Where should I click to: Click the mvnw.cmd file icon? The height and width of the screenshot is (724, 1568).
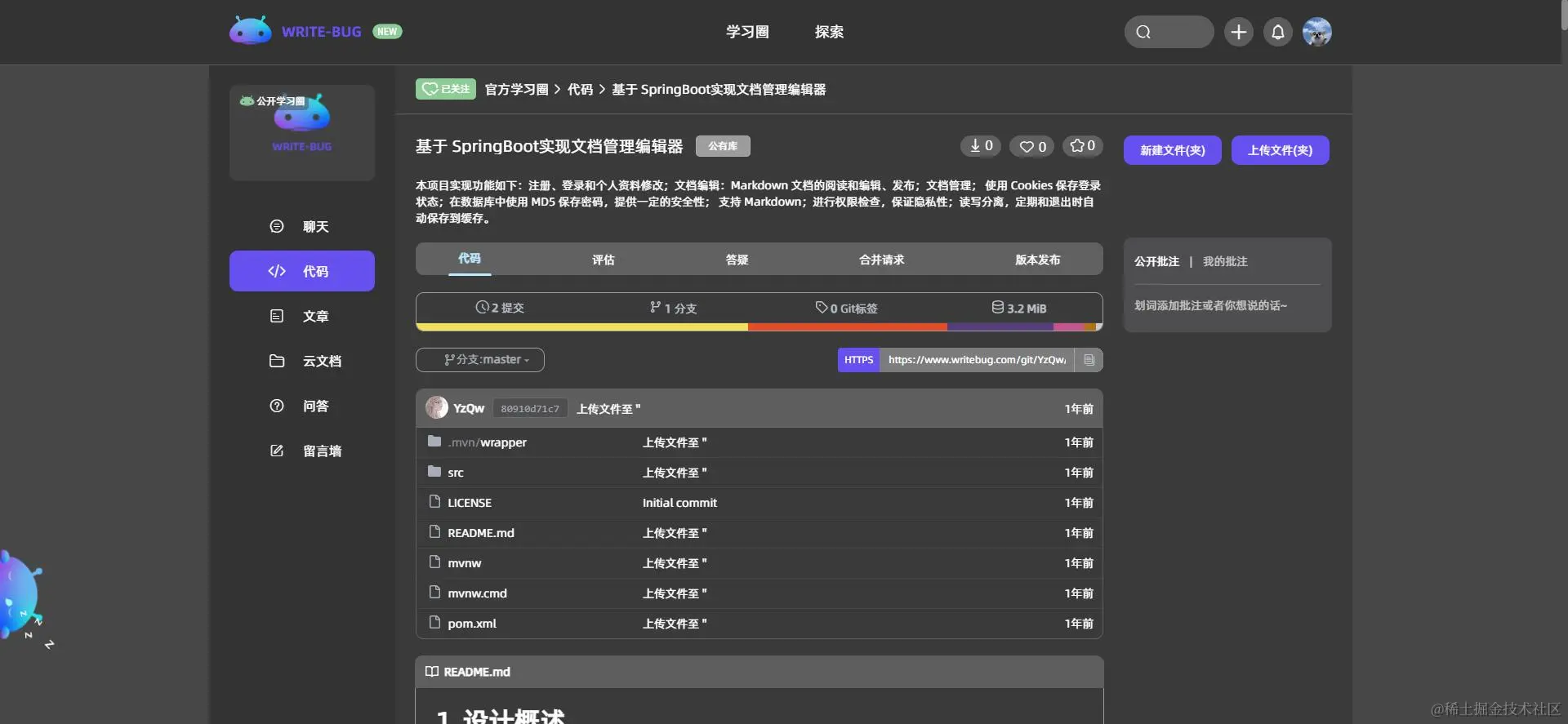[434, 593]
